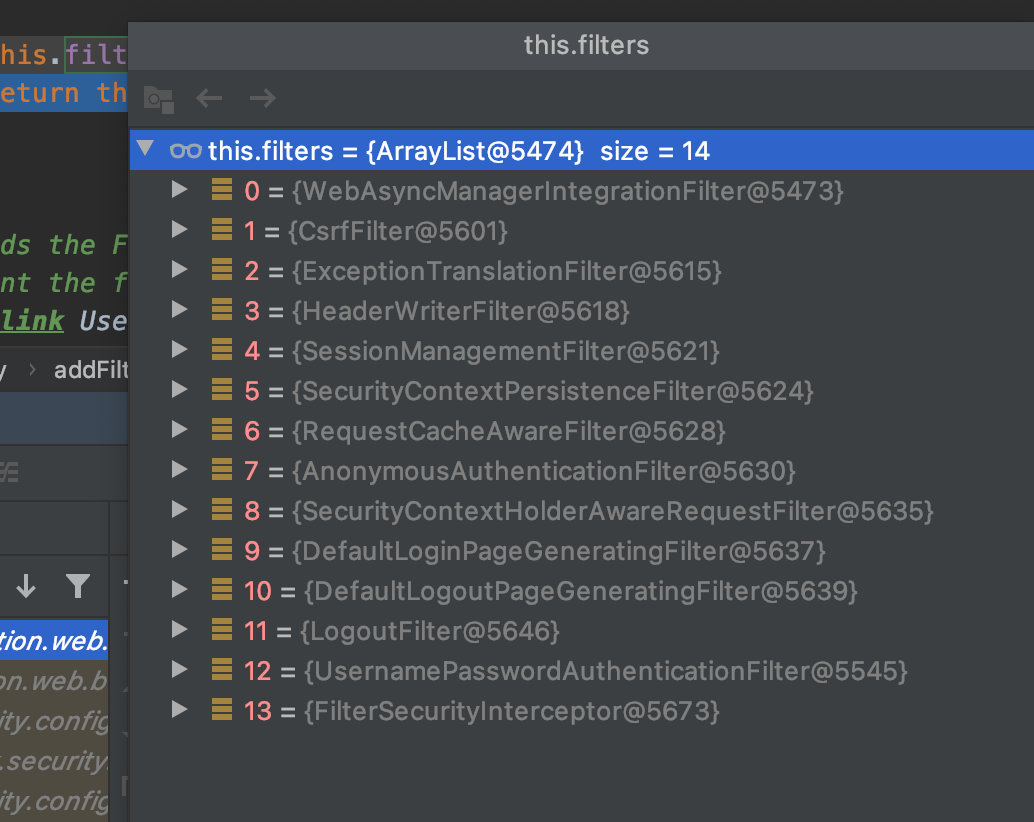This screenshot has width=1034, height=822.
Task: Click the down arrow in debugger frames toolbar
Action: pyautogui.click(x=26, y=586)
